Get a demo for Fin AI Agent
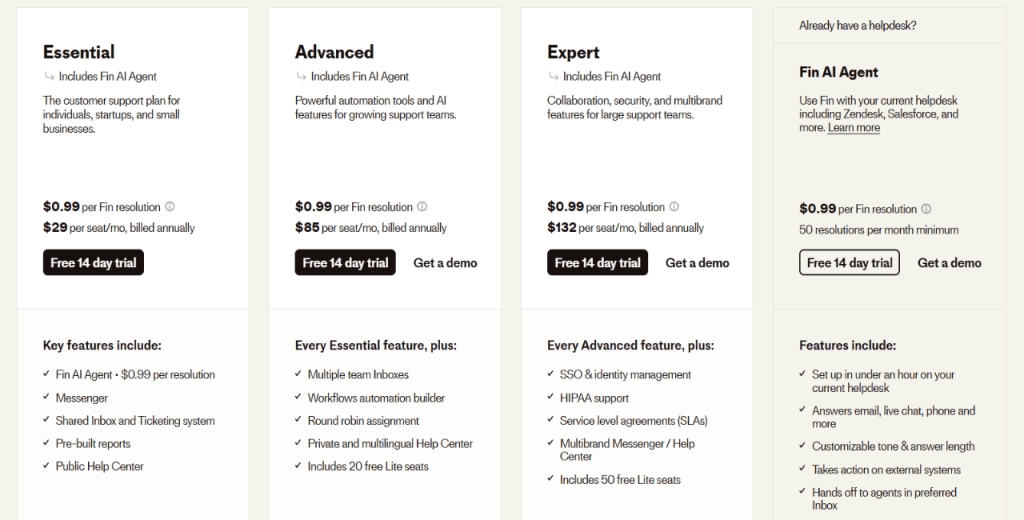 click(950, 263)
